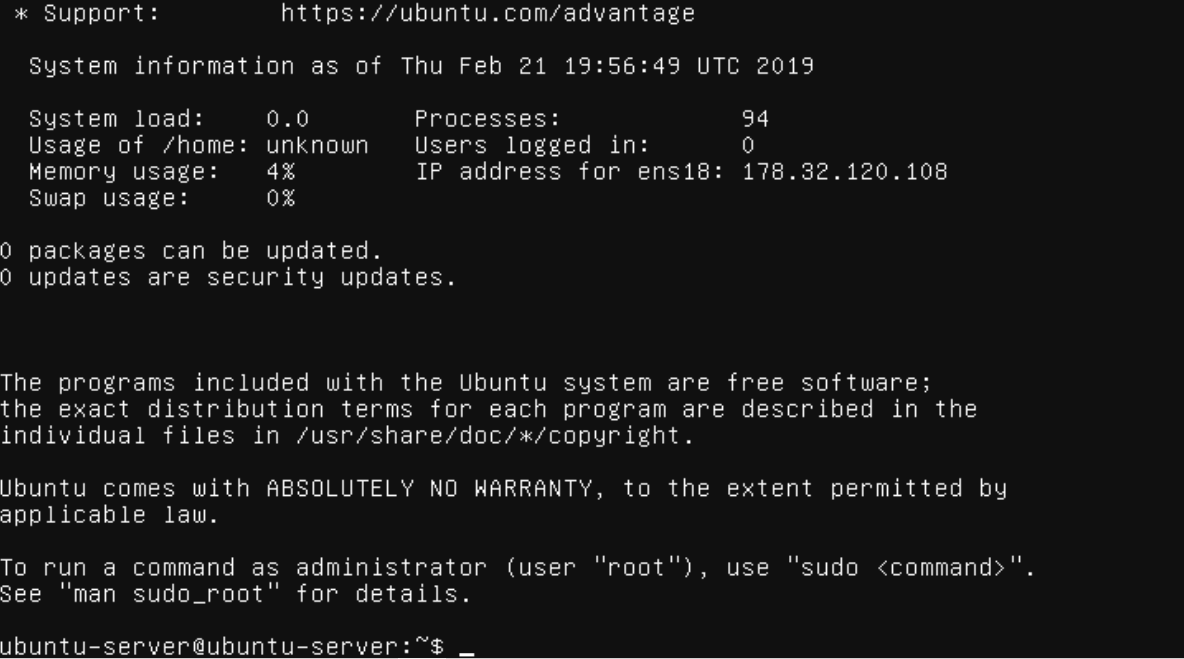Click the security updates line
1184x659 pixels.
228,275
